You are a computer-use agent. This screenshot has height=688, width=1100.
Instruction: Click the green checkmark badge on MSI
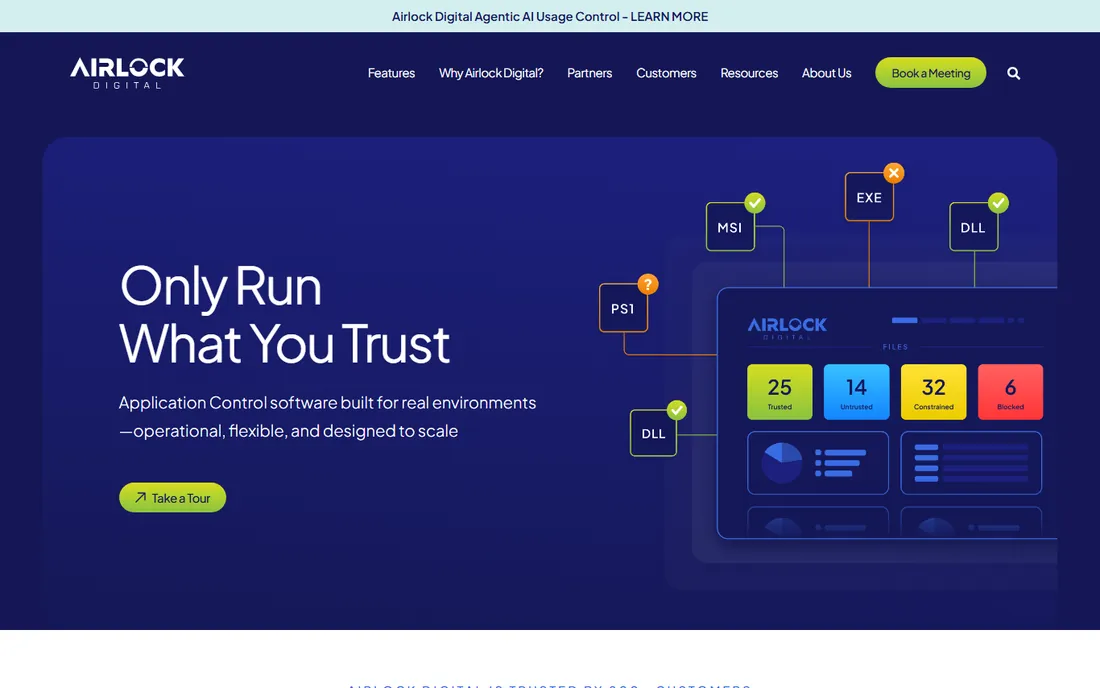[x=755, y=203]
